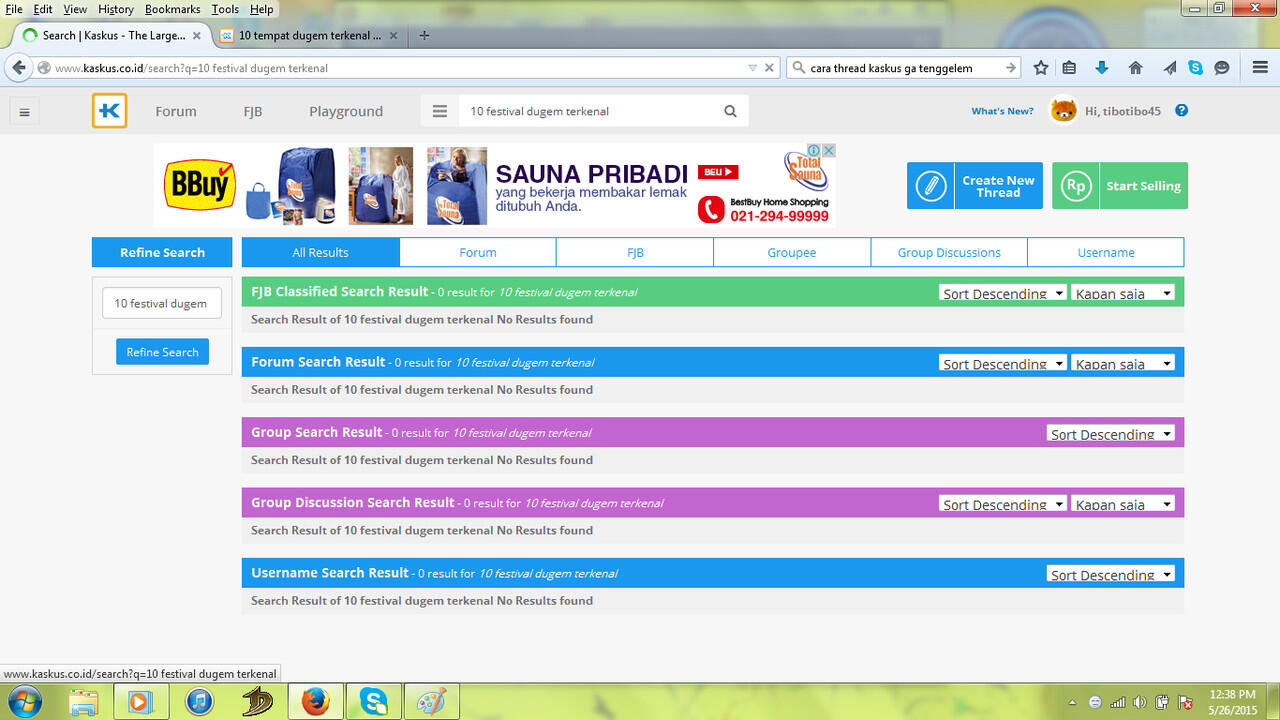Screen dimensions: 1280x720
Task: Click the What's New? link
Action: [1002, 111]
